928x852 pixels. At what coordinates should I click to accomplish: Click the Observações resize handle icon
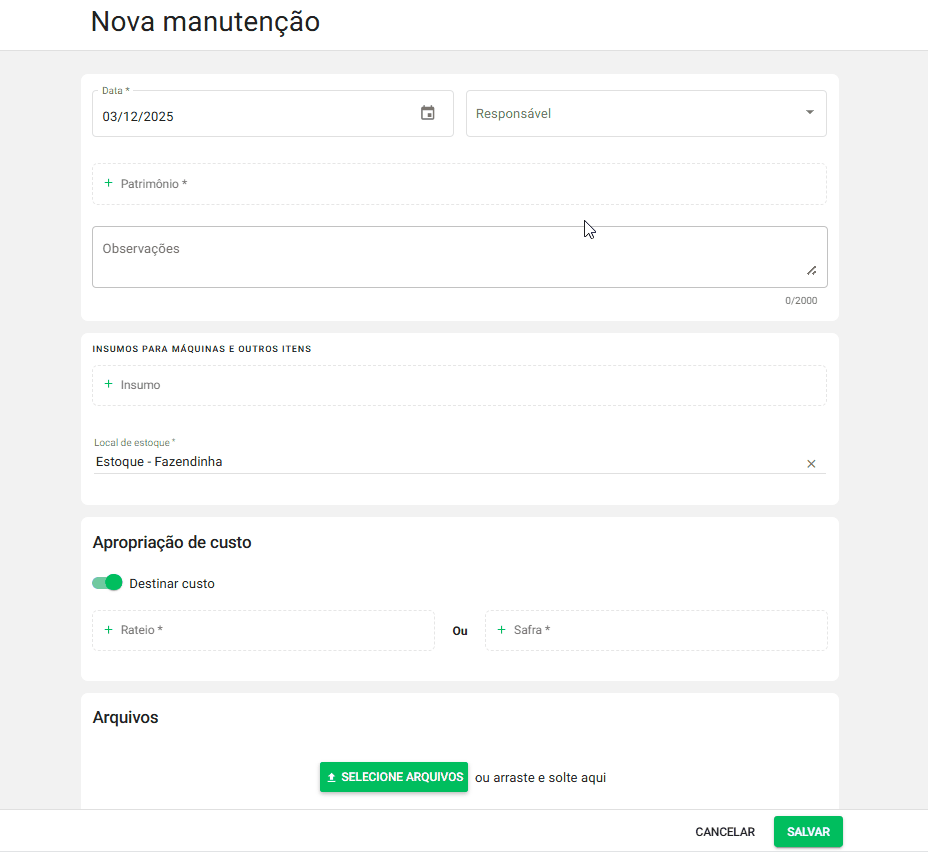[811, 270]
